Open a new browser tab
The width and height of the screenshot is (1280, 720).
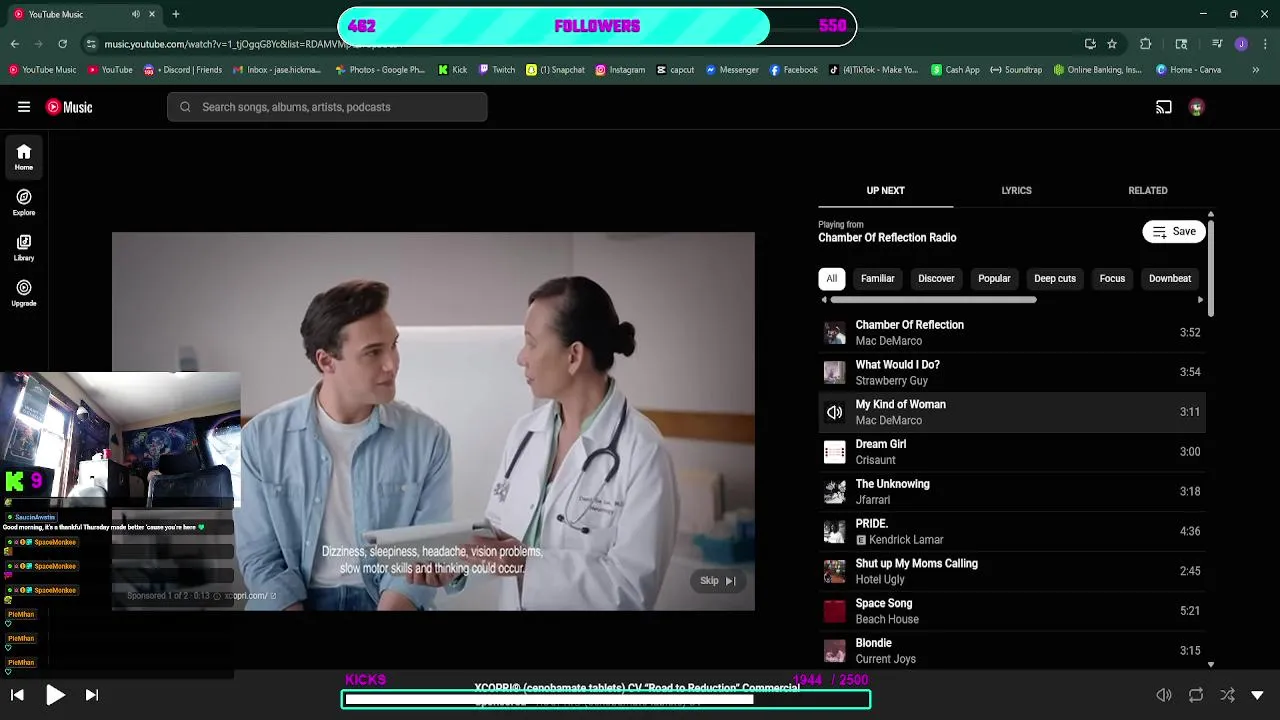(x=176, y=14)
